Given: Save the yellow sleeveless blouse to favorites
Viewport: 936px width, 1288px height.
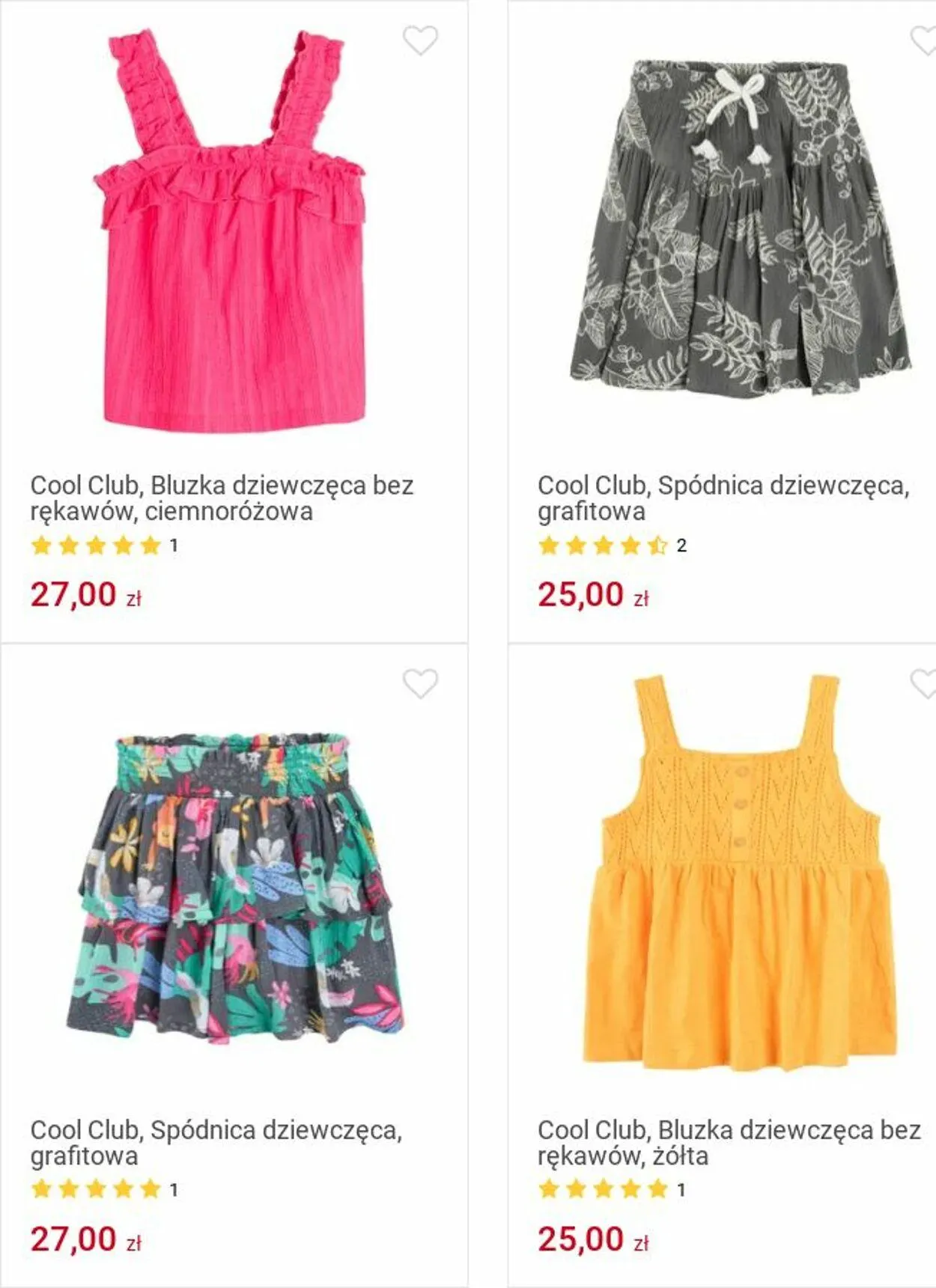Looking at the screenshot, I should point(924,683).
